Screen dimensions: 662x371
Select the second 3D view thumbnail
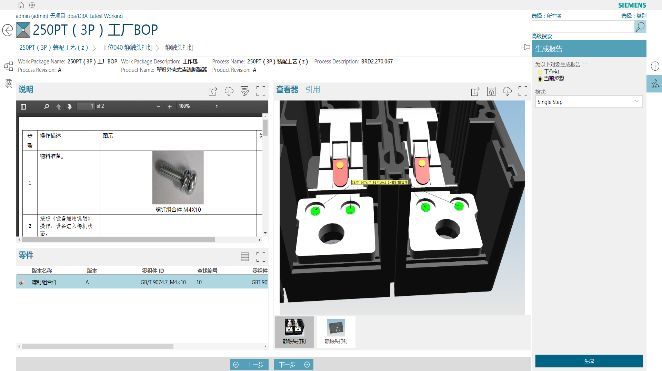336,332
